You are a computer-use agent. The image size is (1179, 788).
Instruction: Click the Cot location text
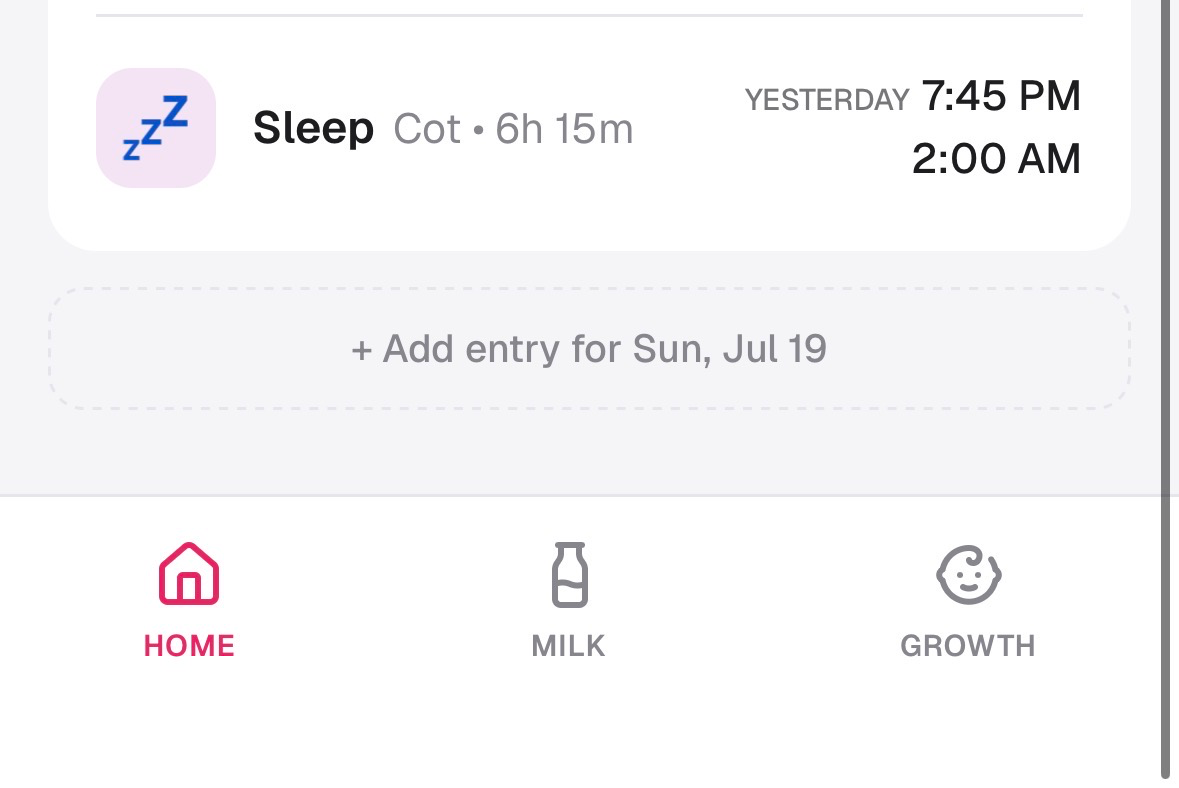427,129
